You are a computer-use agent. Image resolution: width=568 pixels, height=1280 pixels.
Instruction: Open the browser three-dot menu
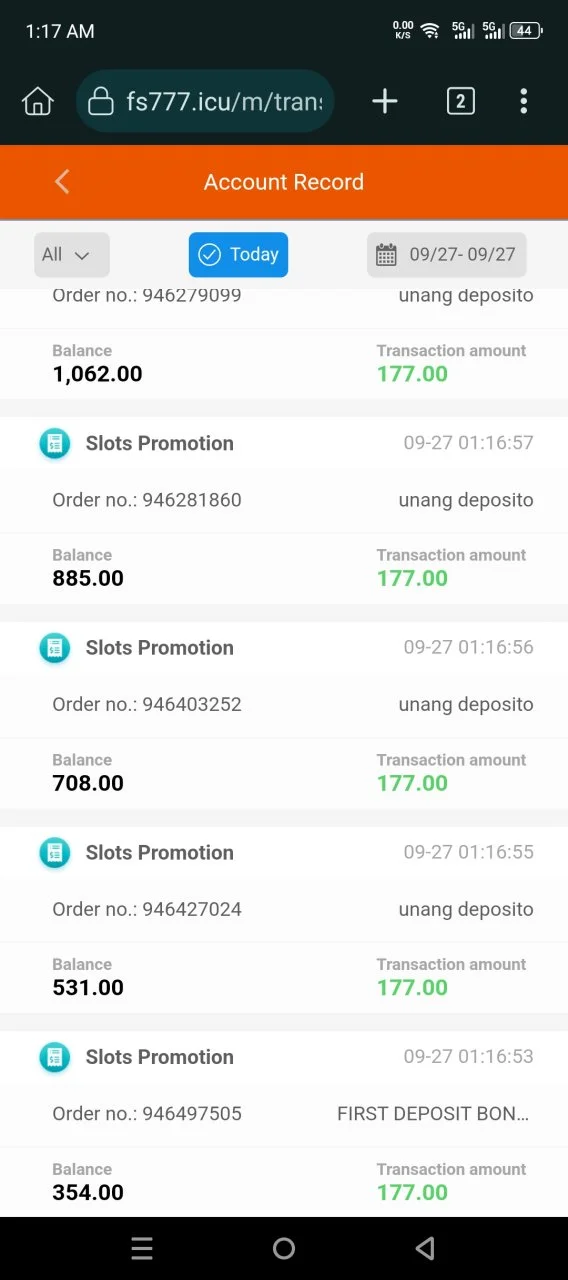point(524,101)
